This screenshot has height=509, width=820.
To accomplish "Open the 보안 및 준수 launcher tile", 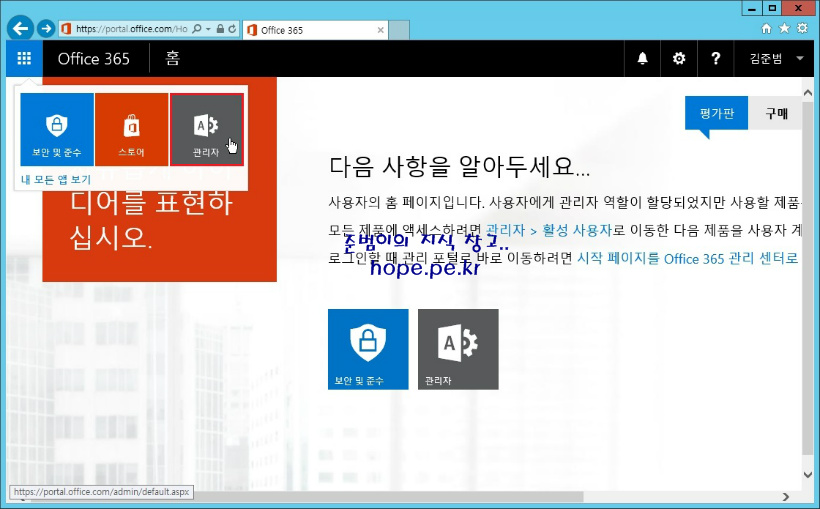I will coord(57,129).
